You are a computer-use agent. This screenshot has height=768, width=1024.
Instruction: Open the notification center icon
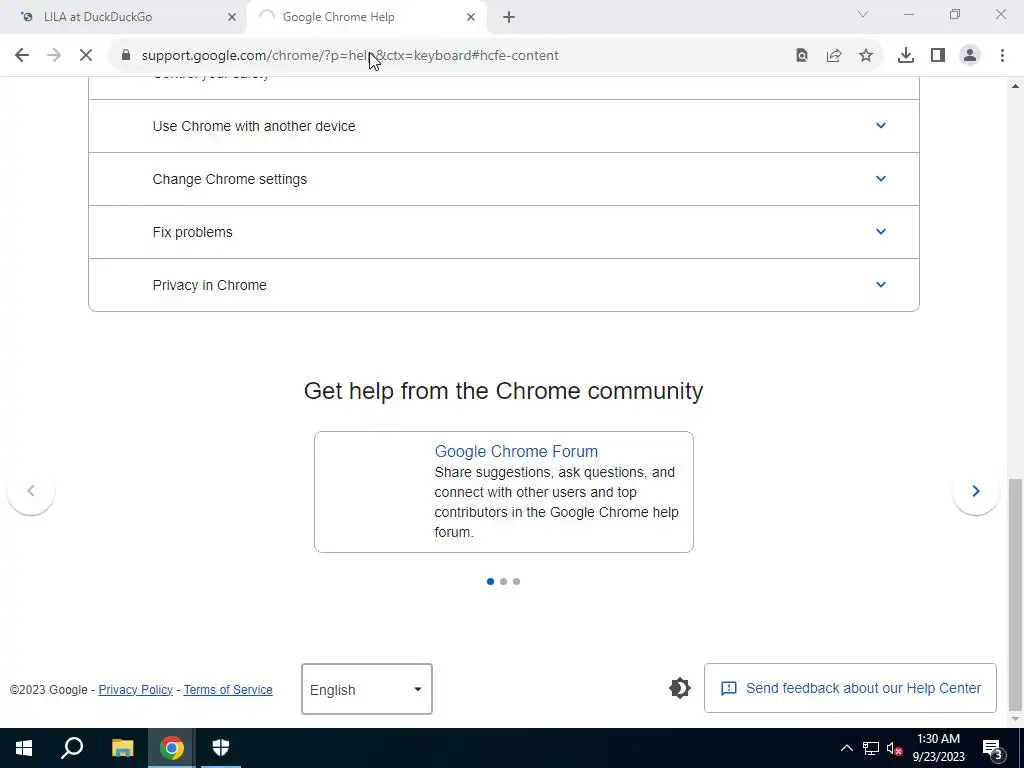993,750
